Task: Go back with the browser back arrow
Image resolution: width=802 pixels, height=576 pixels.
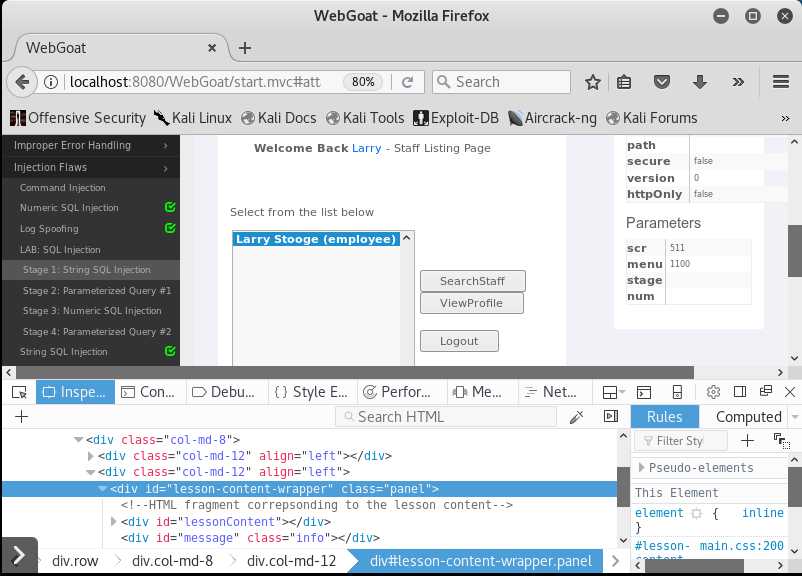Action: point(22,82)
